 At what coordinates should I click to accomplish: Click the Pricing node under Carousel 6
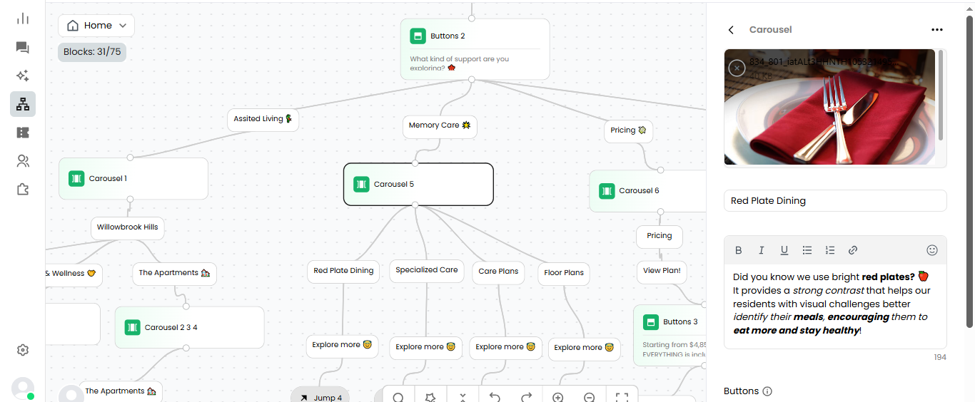tap(659, 236)
